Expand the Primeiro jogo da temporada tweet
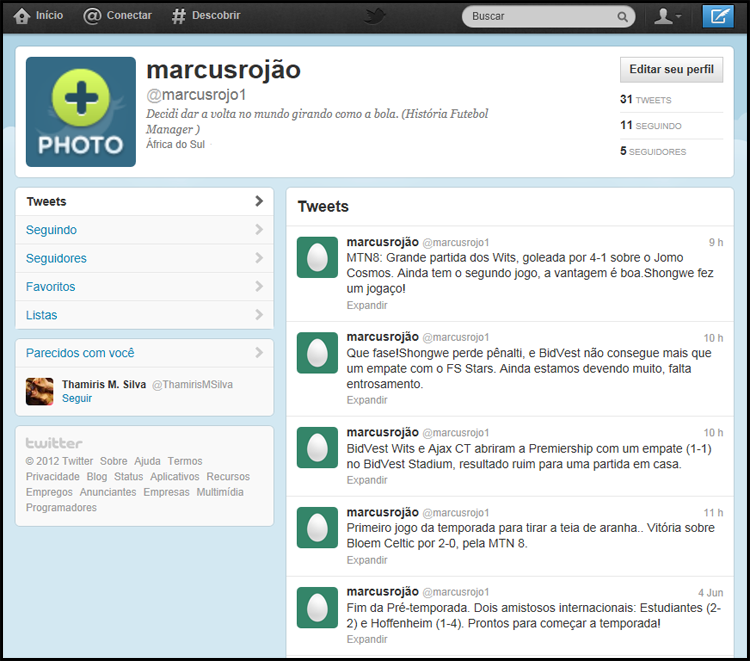Image resolution: width=750 pixels, height=661 pixels. tap(367, 560)
